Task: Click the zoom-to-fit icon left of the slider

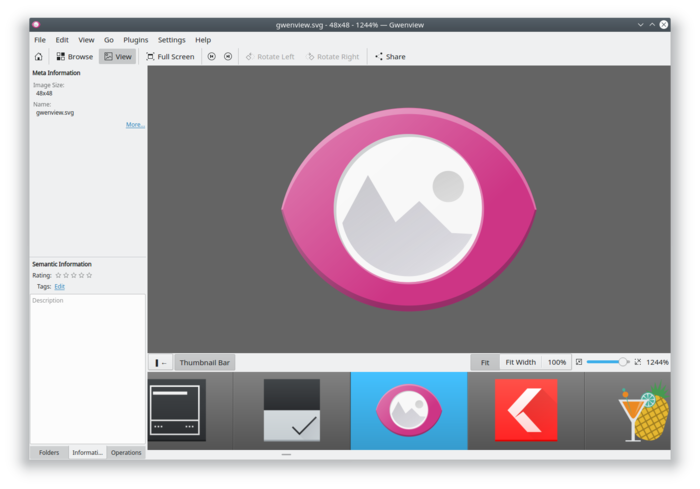Action: [x=578, y=362]
